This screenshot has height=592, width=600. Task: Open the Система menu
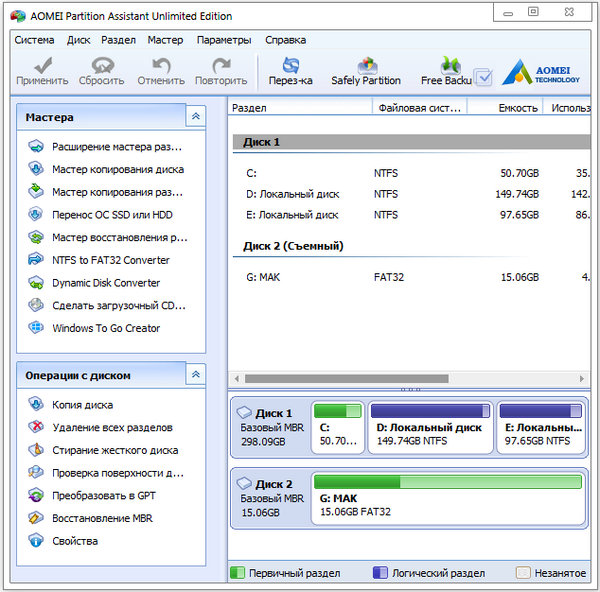coord(34,40)
